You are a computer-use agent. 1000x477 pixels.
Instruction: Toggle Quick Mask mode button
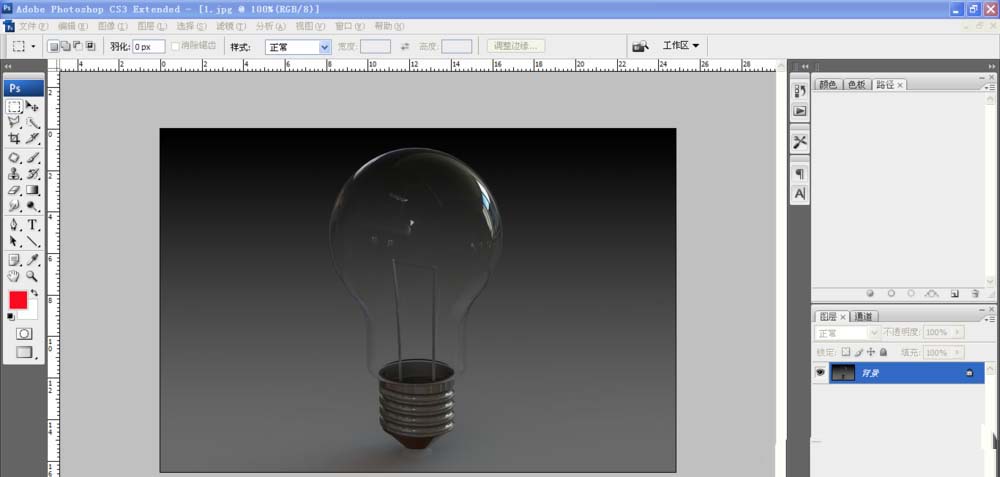coord(24,333)
